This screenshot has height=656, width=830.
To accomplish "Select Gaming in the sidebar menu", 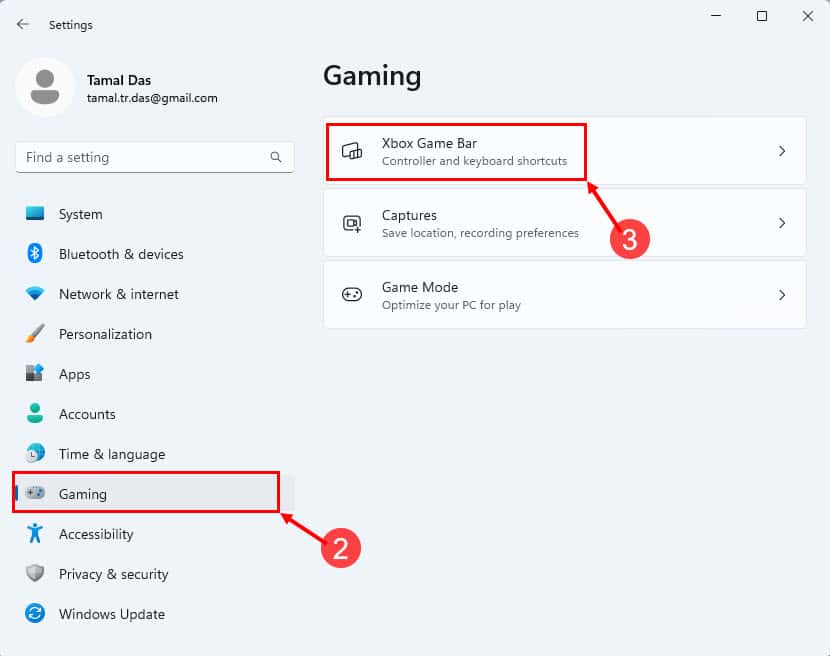I will pos(84,494).
